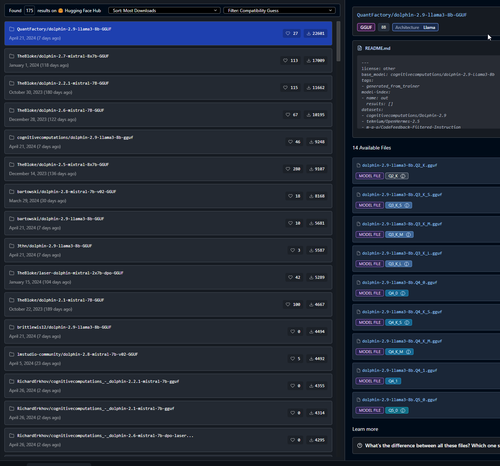Click heart icon on TheBloke dolphin-2.1-mistral row

coord(288,304)
